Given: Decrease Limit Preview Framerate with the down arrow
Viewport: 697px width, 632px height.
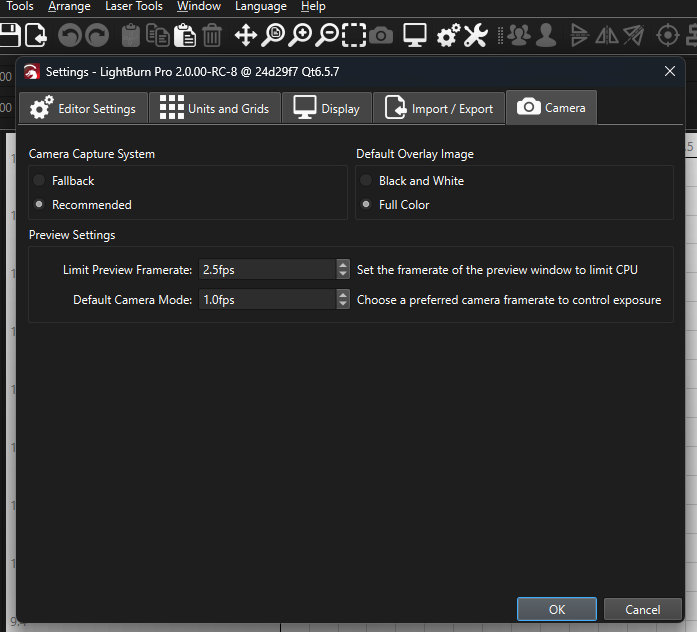Looking at the screenshot, I should click(x=343, y=274).
